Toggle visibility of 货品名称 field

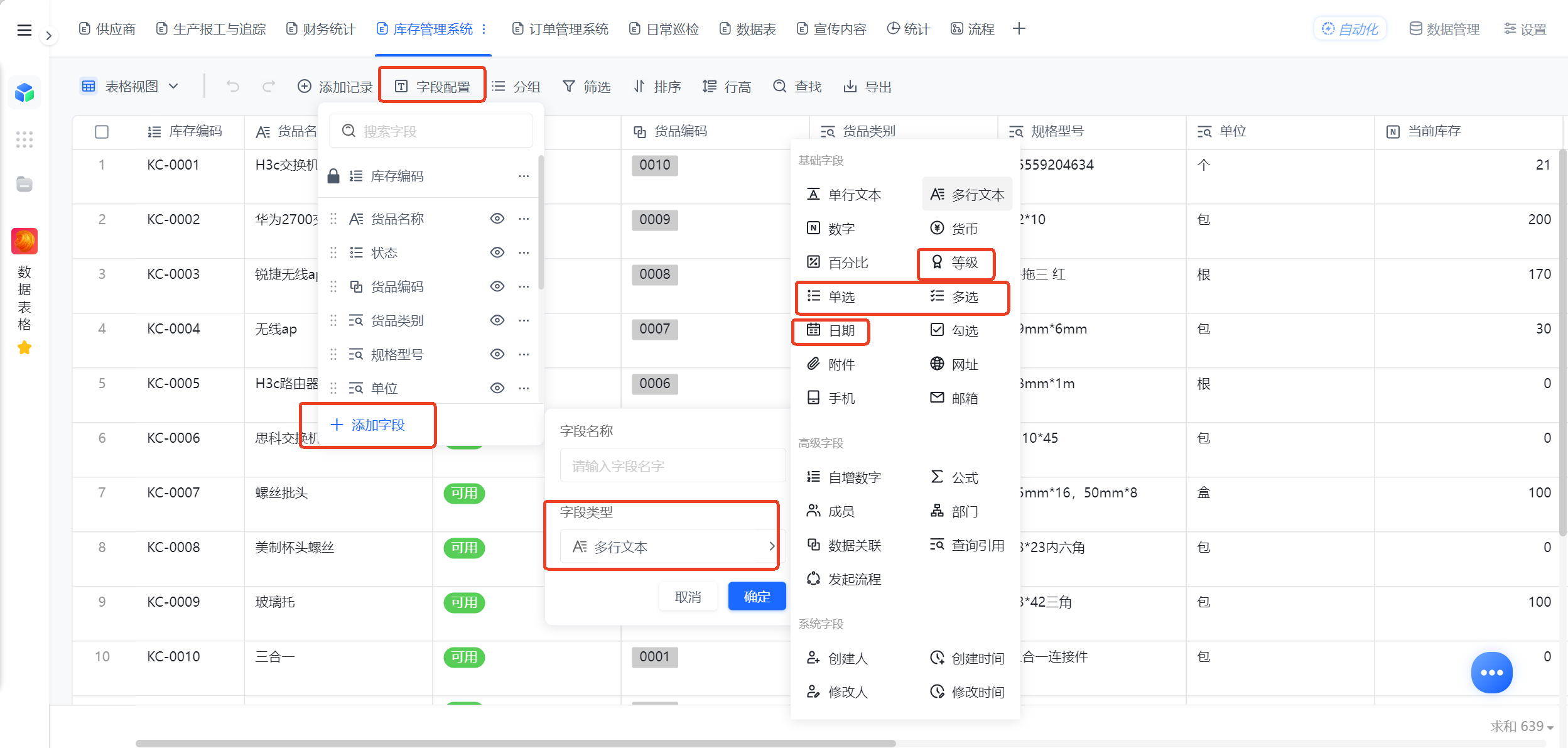click(497, 219)
